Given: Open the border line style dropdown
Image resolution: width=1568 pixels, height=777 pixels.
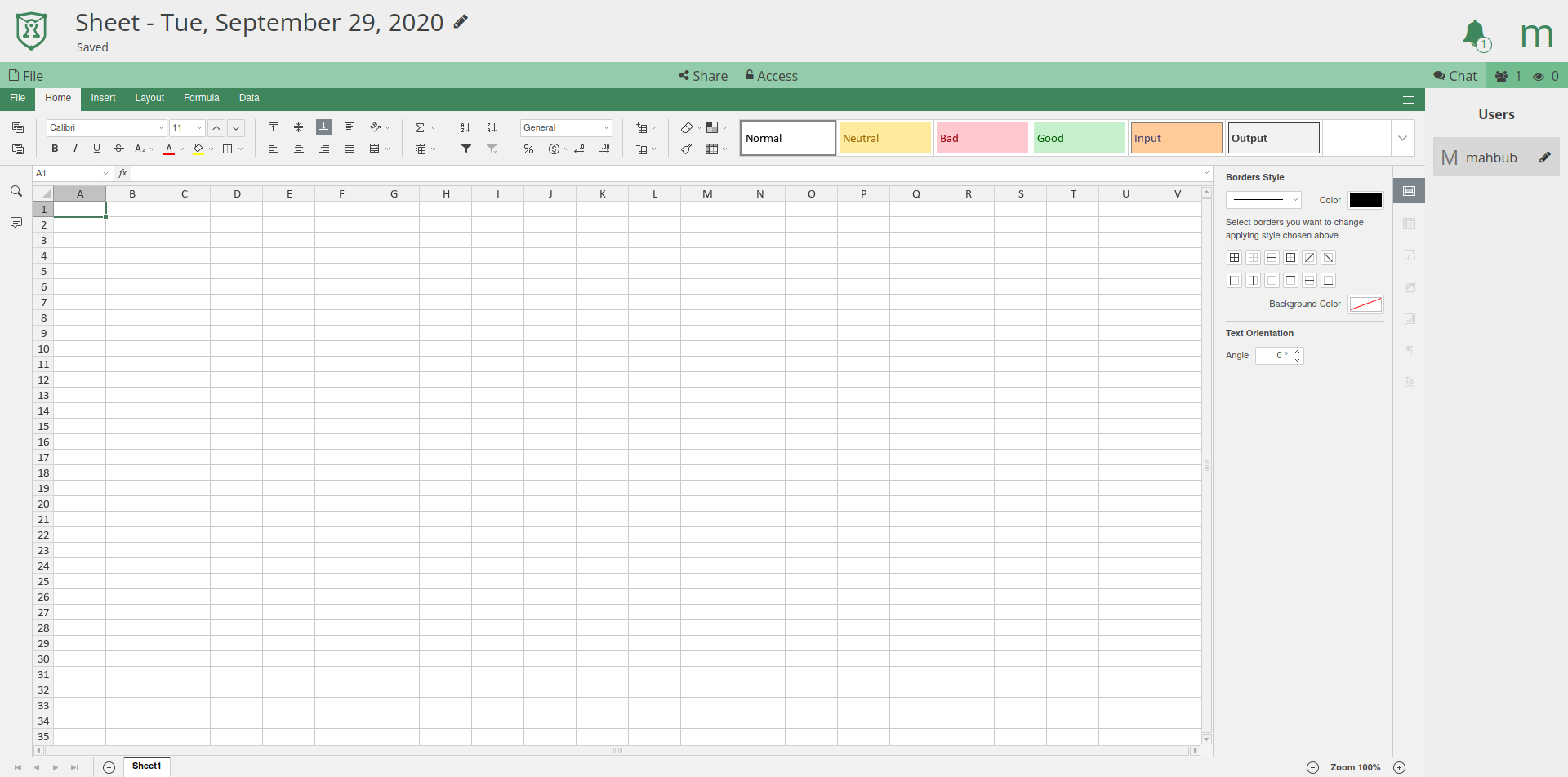Looking at the screenshot, I should click(1263, 200).
